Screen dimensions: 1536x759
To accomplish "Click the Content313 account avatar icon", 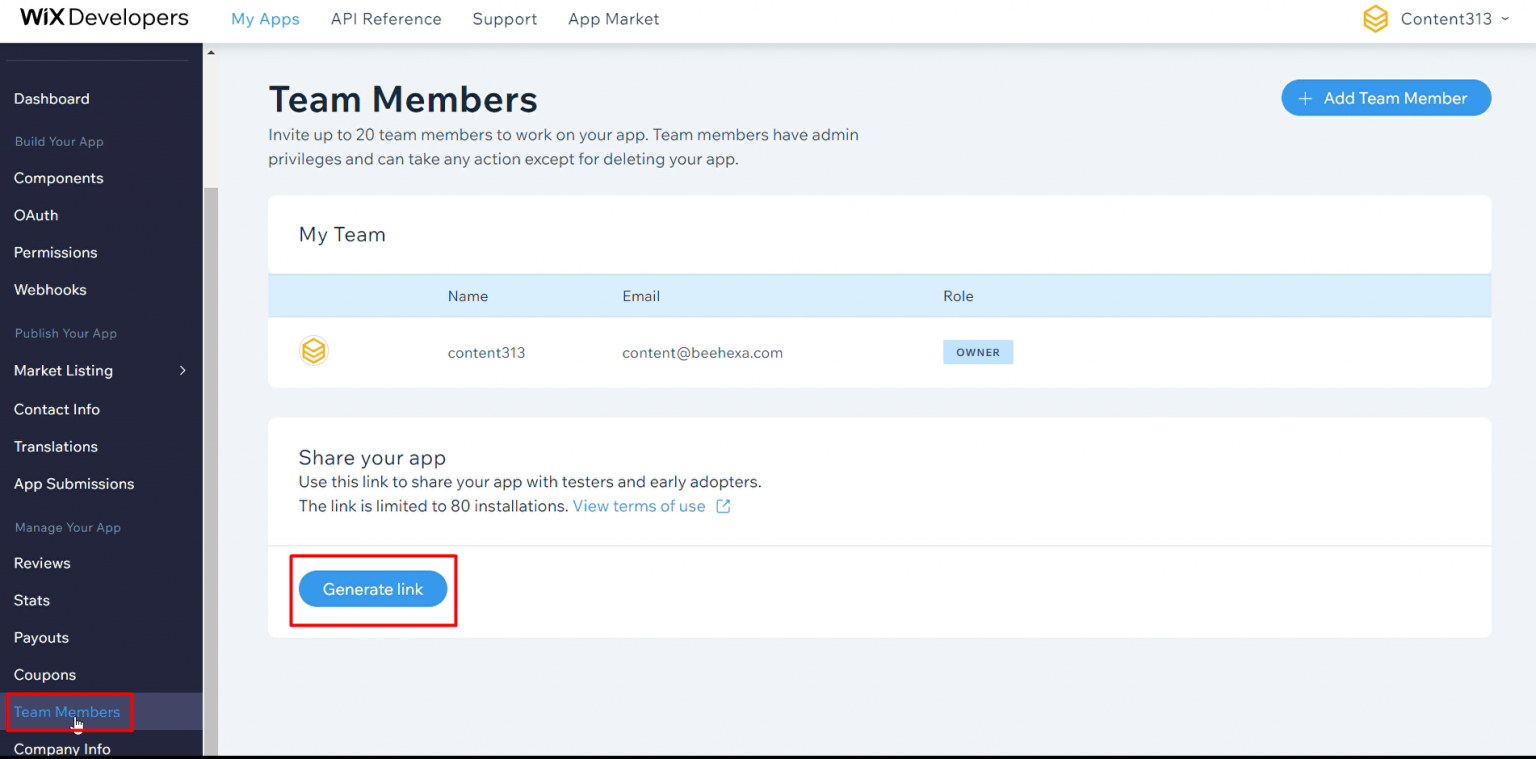I will [1375, 18].
